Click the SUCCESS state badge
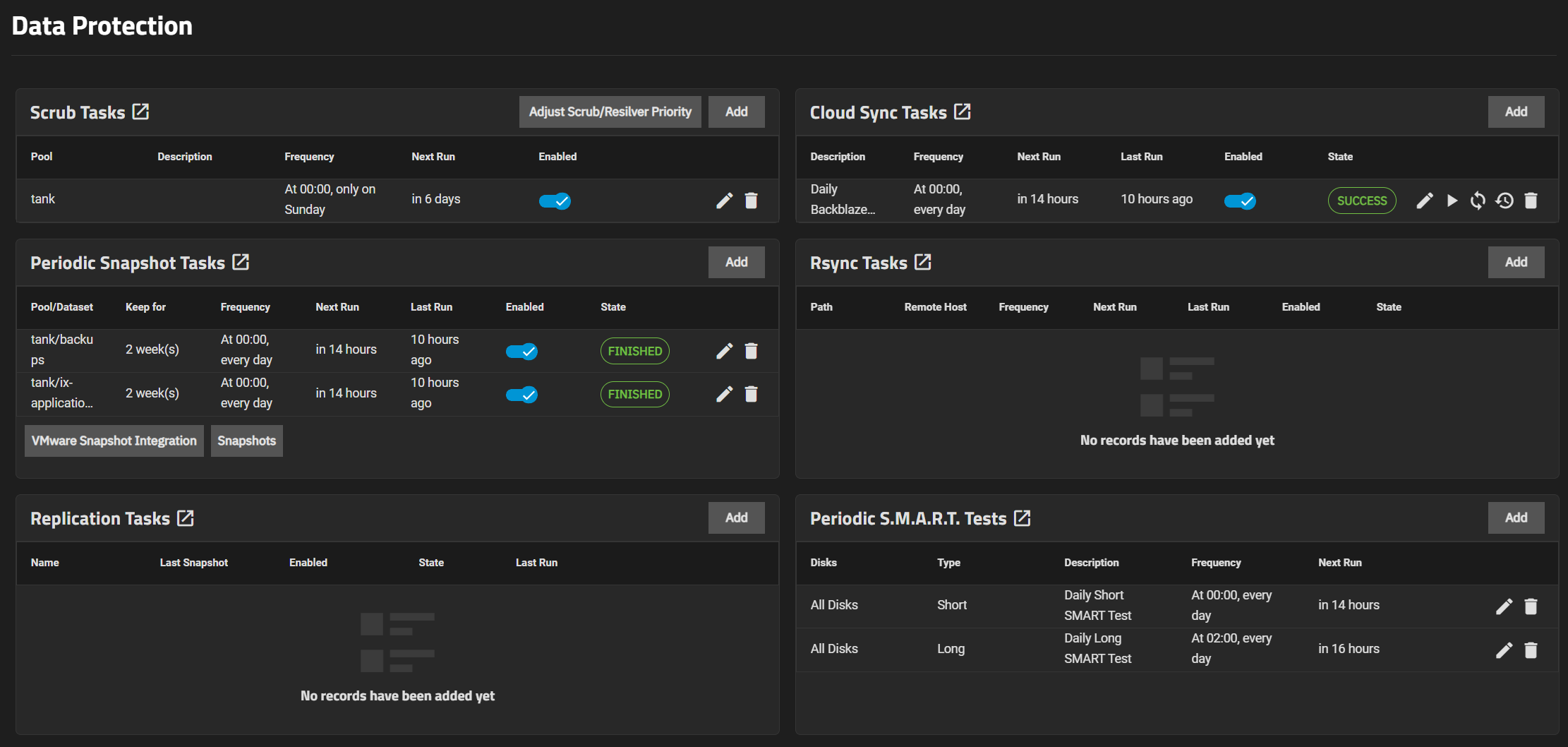Image resolution: width=1568 pixels, height=747 pixels. coord(1362,201)
